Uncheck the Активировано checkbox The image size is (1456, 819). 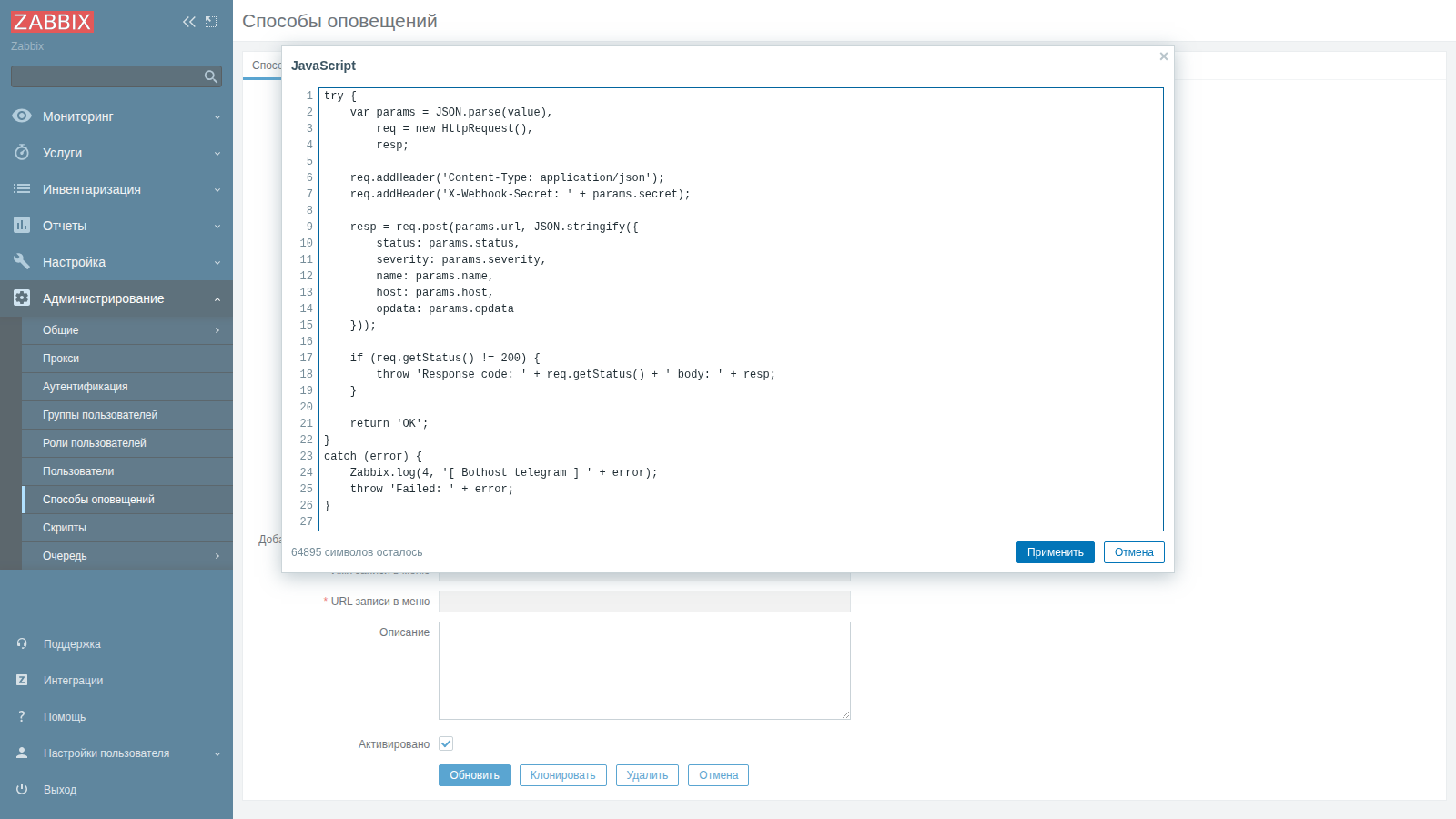(x=446, y=743)
